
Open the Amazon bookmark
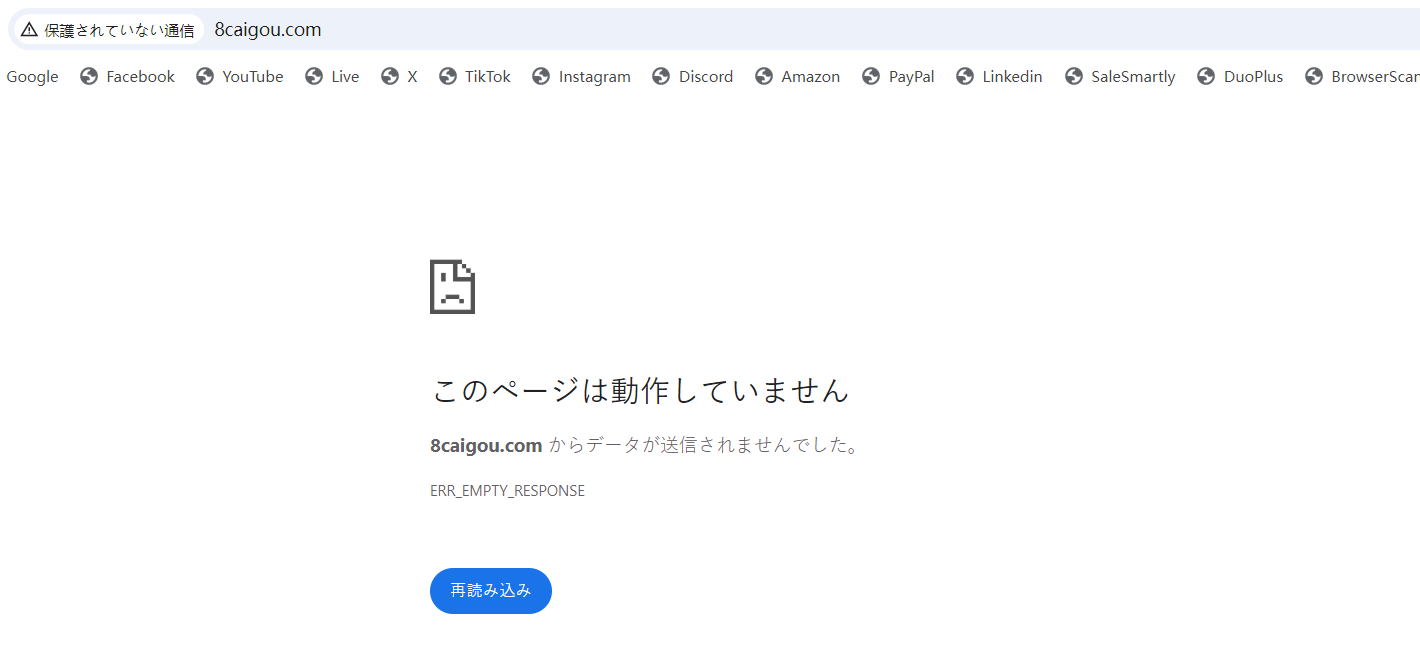(797, 77)
